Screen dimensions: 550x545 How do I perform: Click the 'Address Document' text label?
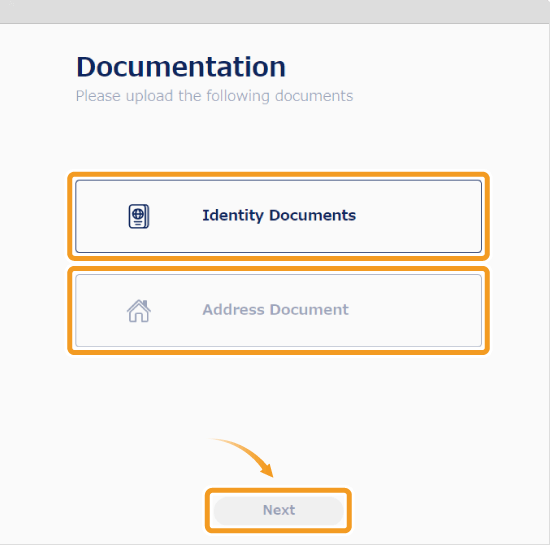pyautogui.click(x=275, y=310)
